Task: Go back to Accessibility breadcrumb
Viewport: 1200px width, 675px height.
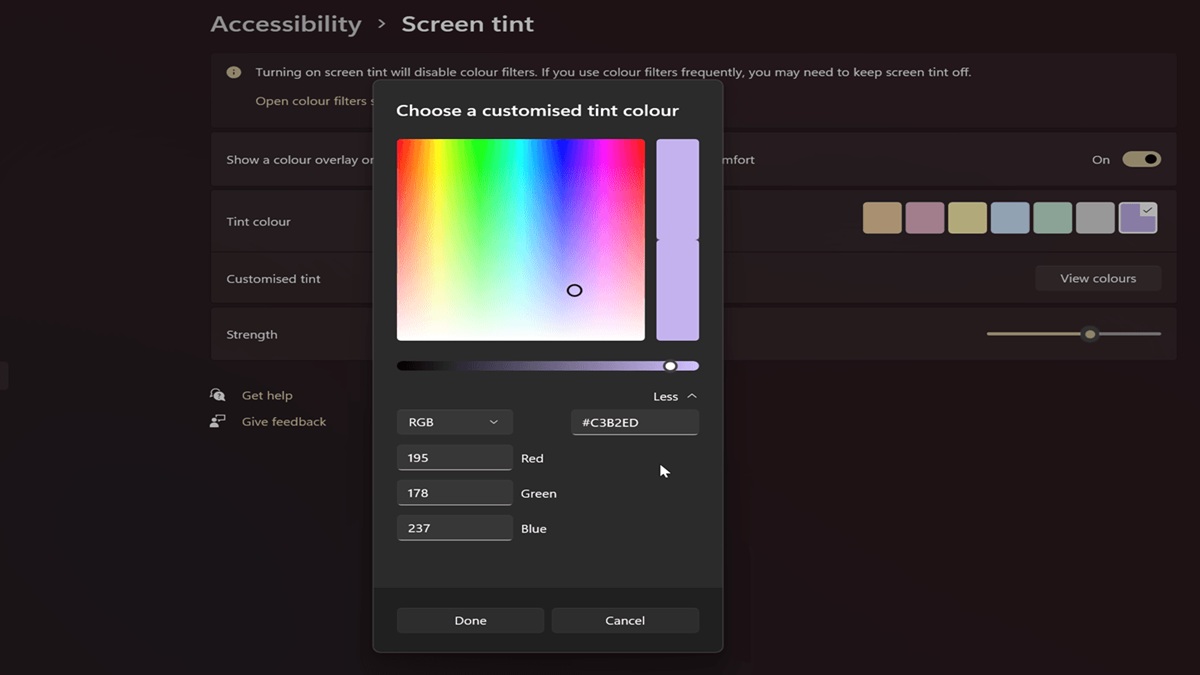Action: 286,24
